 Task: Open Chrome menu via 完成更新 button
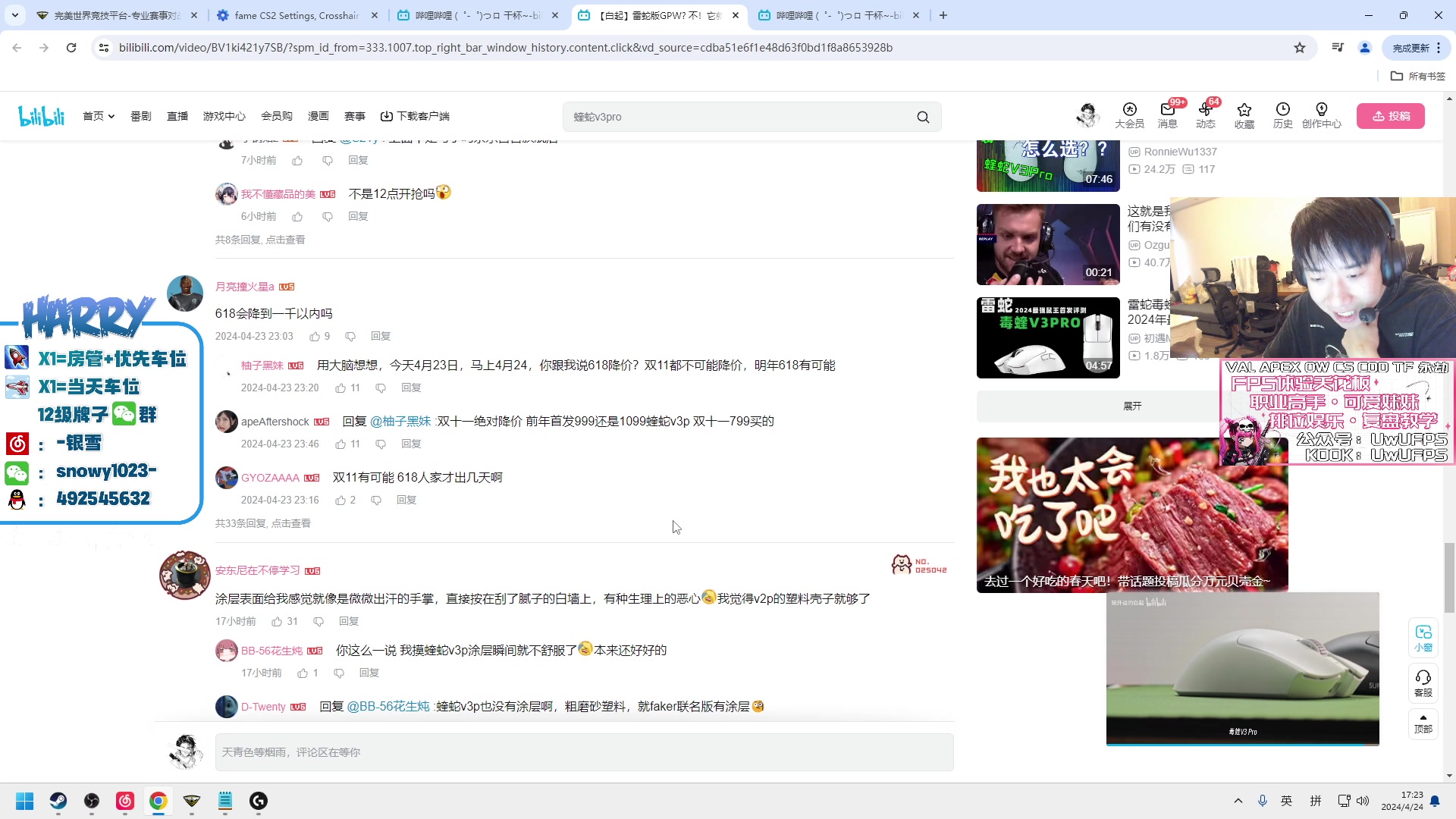tap(1416, 48)
